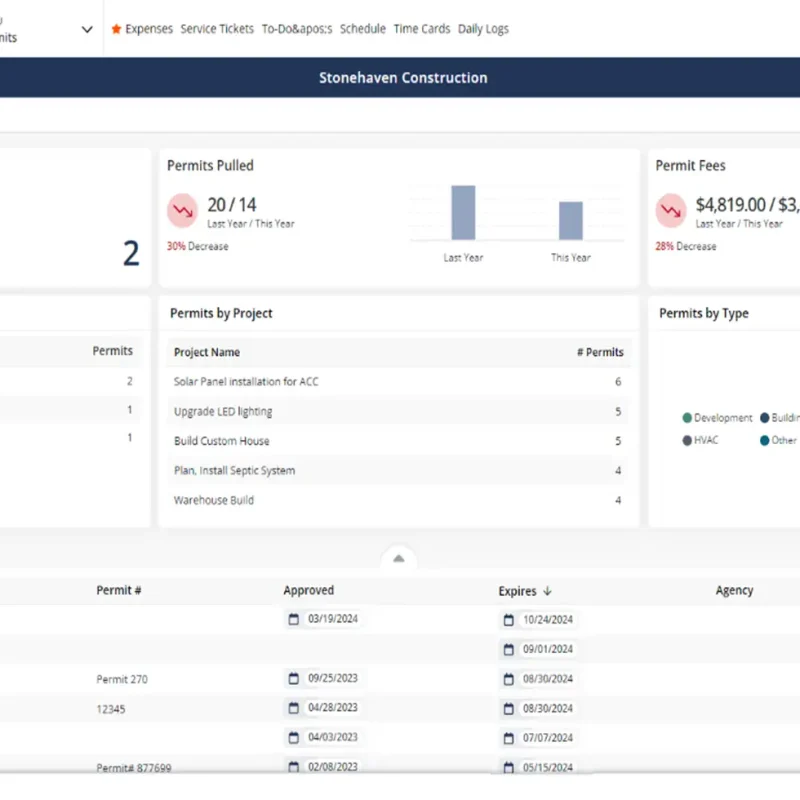Edit approved date 03/19/2024 field
800x800 pixels.
point(333,619)
